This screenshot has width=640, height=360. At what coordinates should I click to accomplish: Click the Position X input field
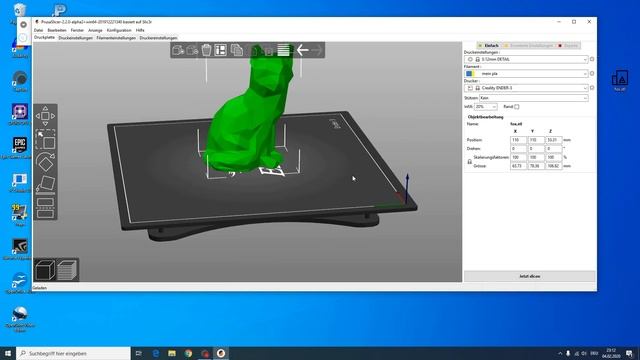tap(518, 140)
